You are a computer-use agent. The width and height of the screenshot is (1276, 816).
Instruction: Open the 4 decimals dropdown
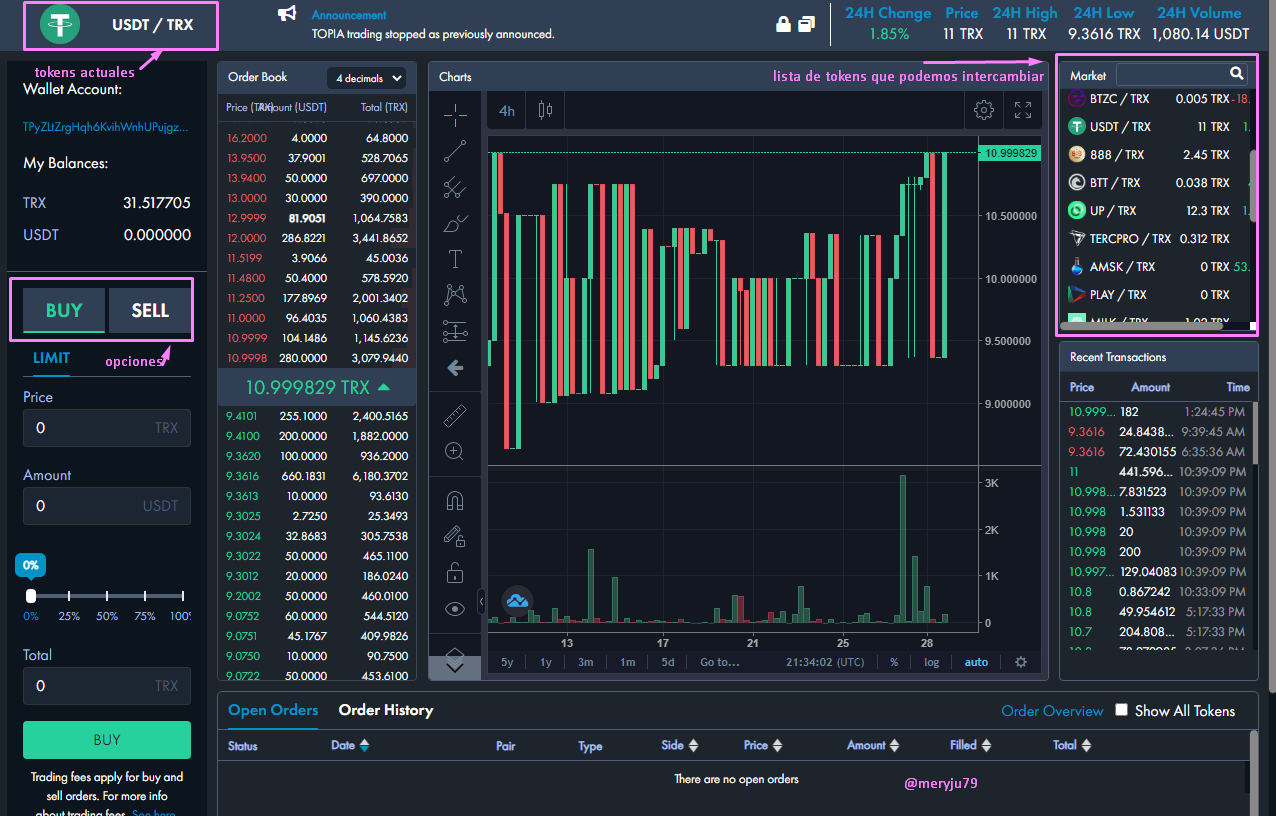coord(368,78)
